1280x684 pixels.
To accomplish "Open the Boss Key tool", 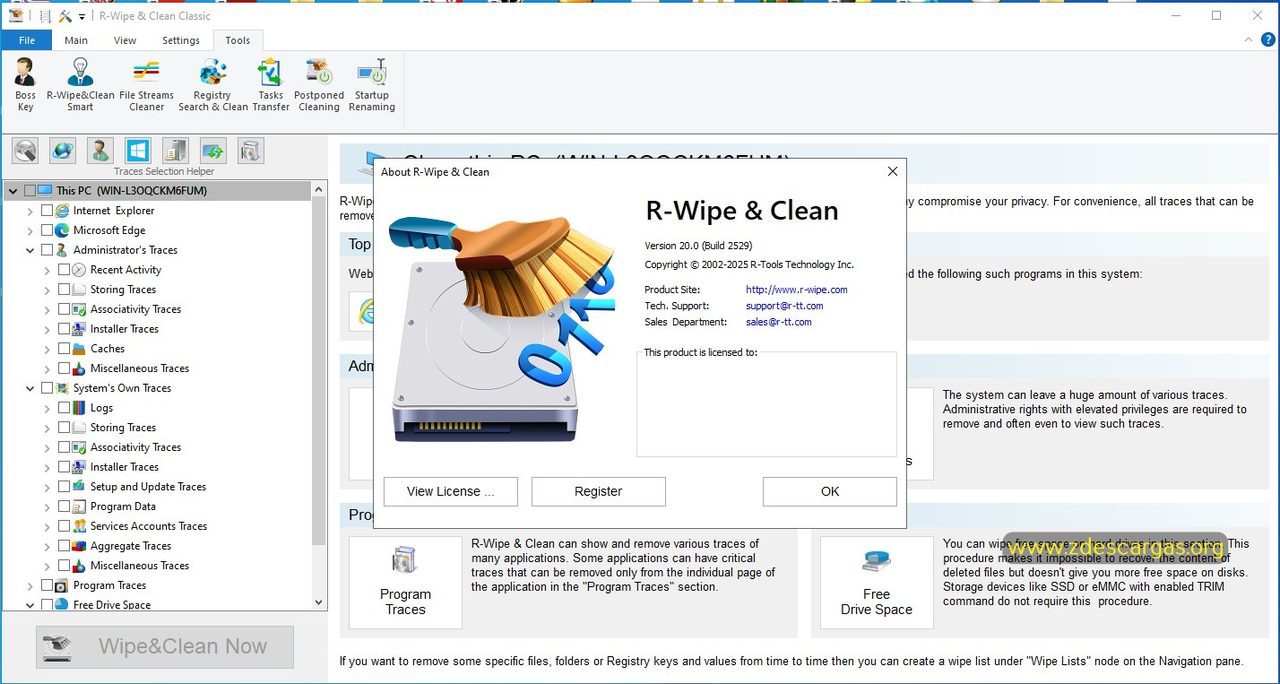I will coord(25,84).
